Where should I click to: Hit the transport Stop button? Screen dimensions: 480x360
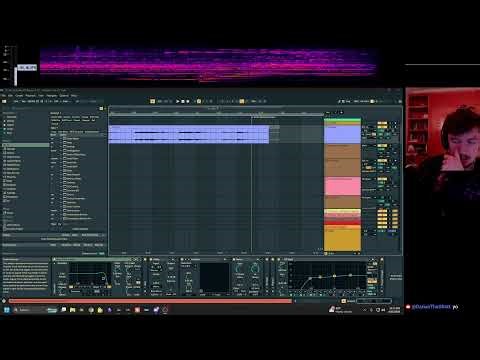click(183, 101)
